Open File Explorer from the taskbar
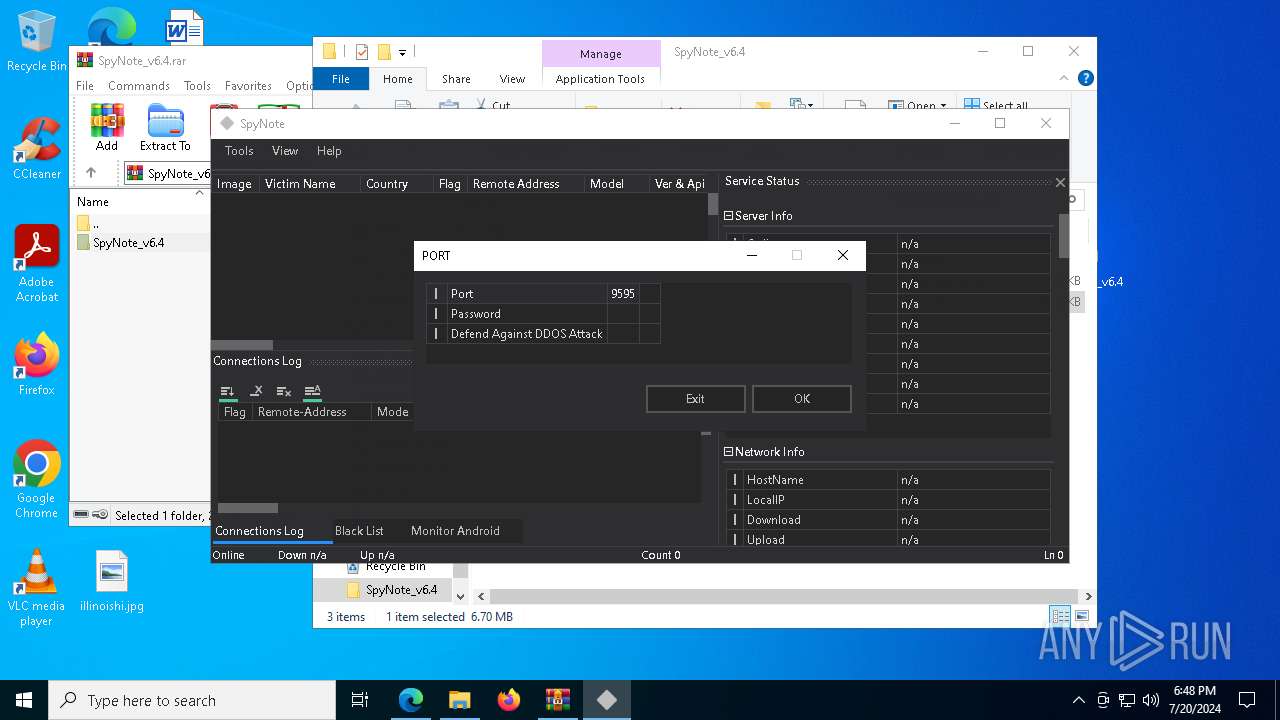This screenshot has width=1280, height=720. [459, 700]
